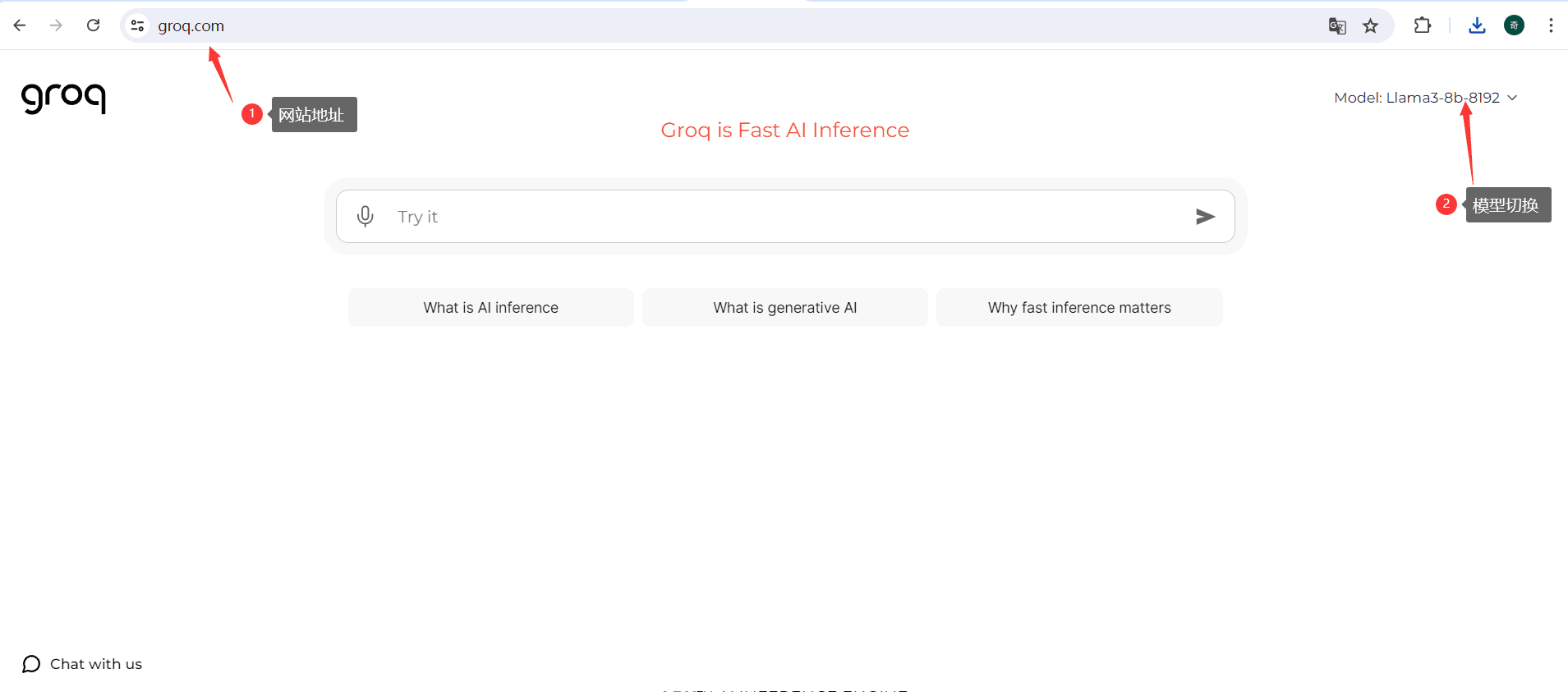Click the groq logo
This screenshot has height=692, width=1568.
point(63,99)
